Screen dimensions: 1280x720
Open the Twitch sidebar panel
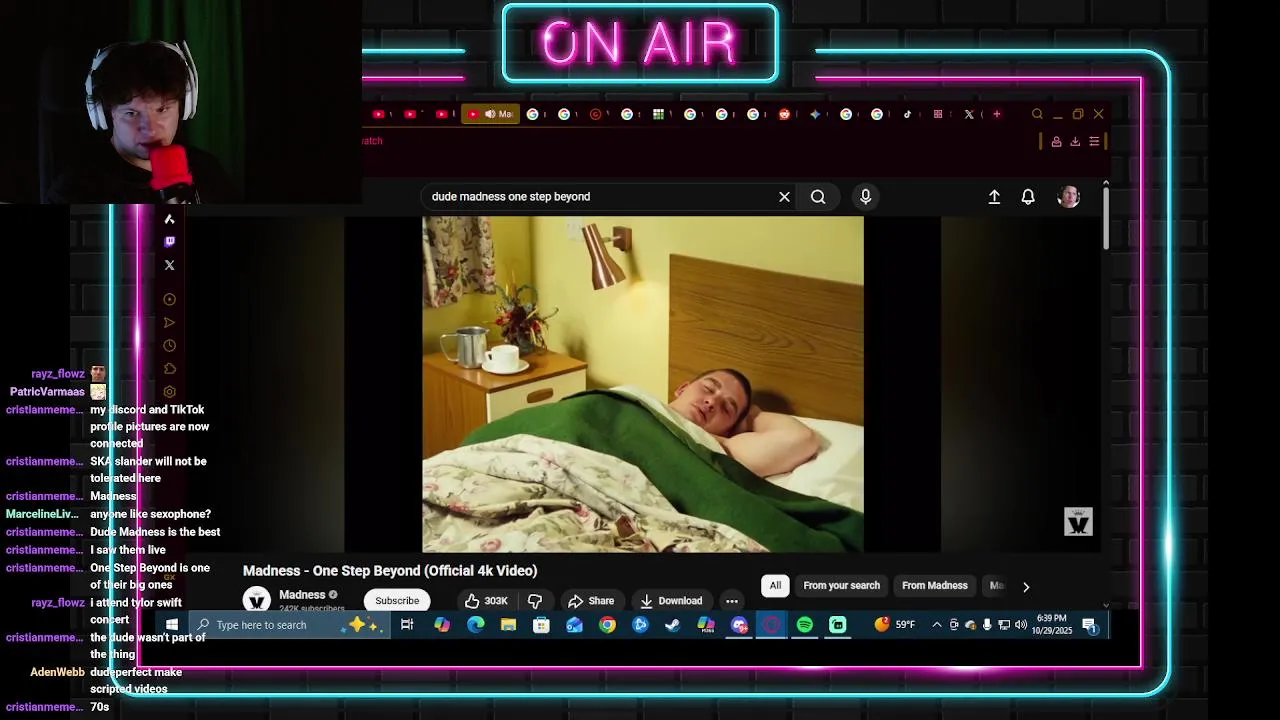169,242
